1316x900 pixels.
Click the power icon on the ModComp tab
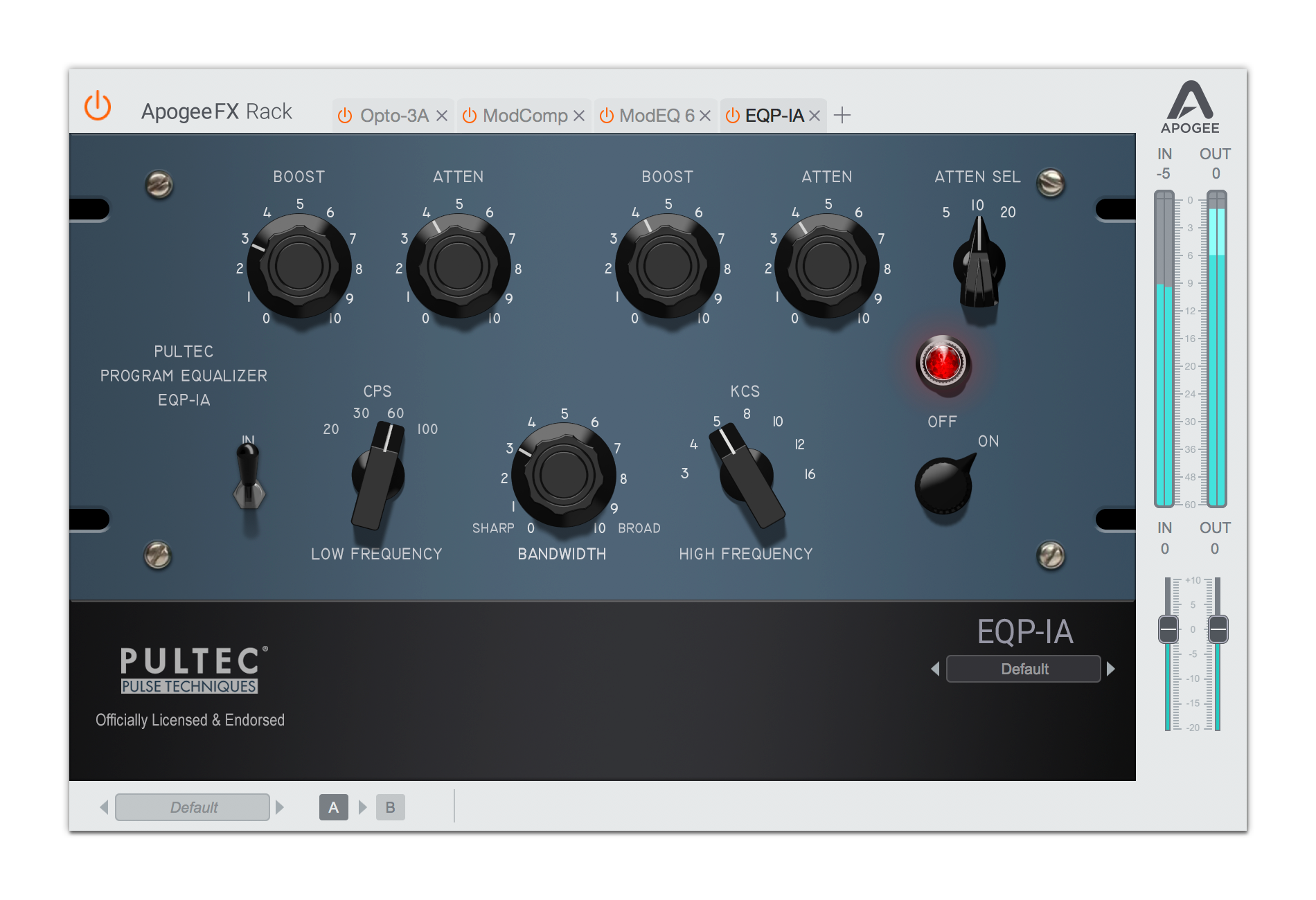click(x=470, y=116)
